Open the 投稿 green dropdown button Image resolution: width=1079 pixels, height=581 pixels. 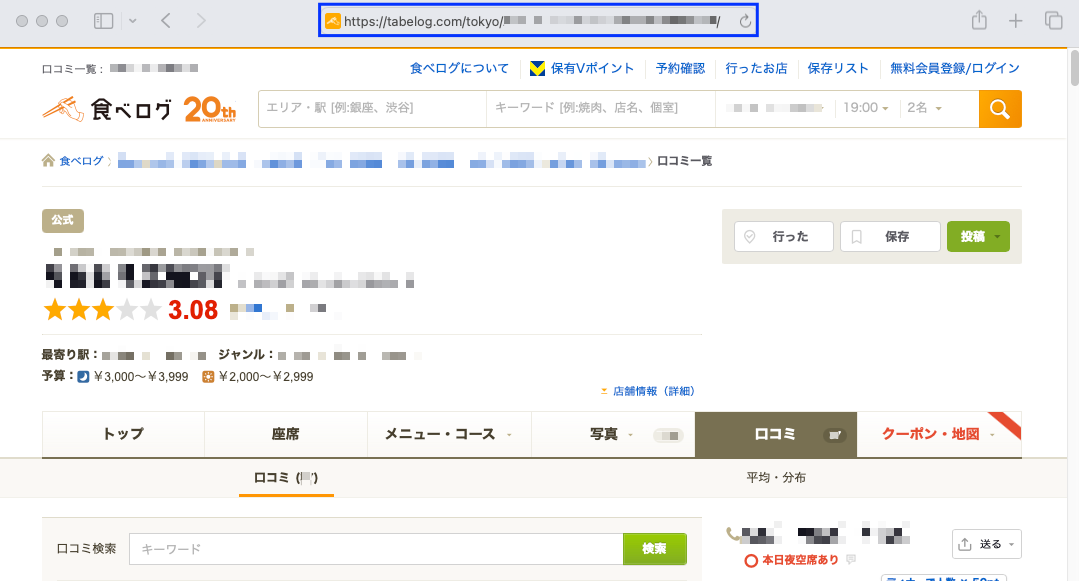point(978,237)
